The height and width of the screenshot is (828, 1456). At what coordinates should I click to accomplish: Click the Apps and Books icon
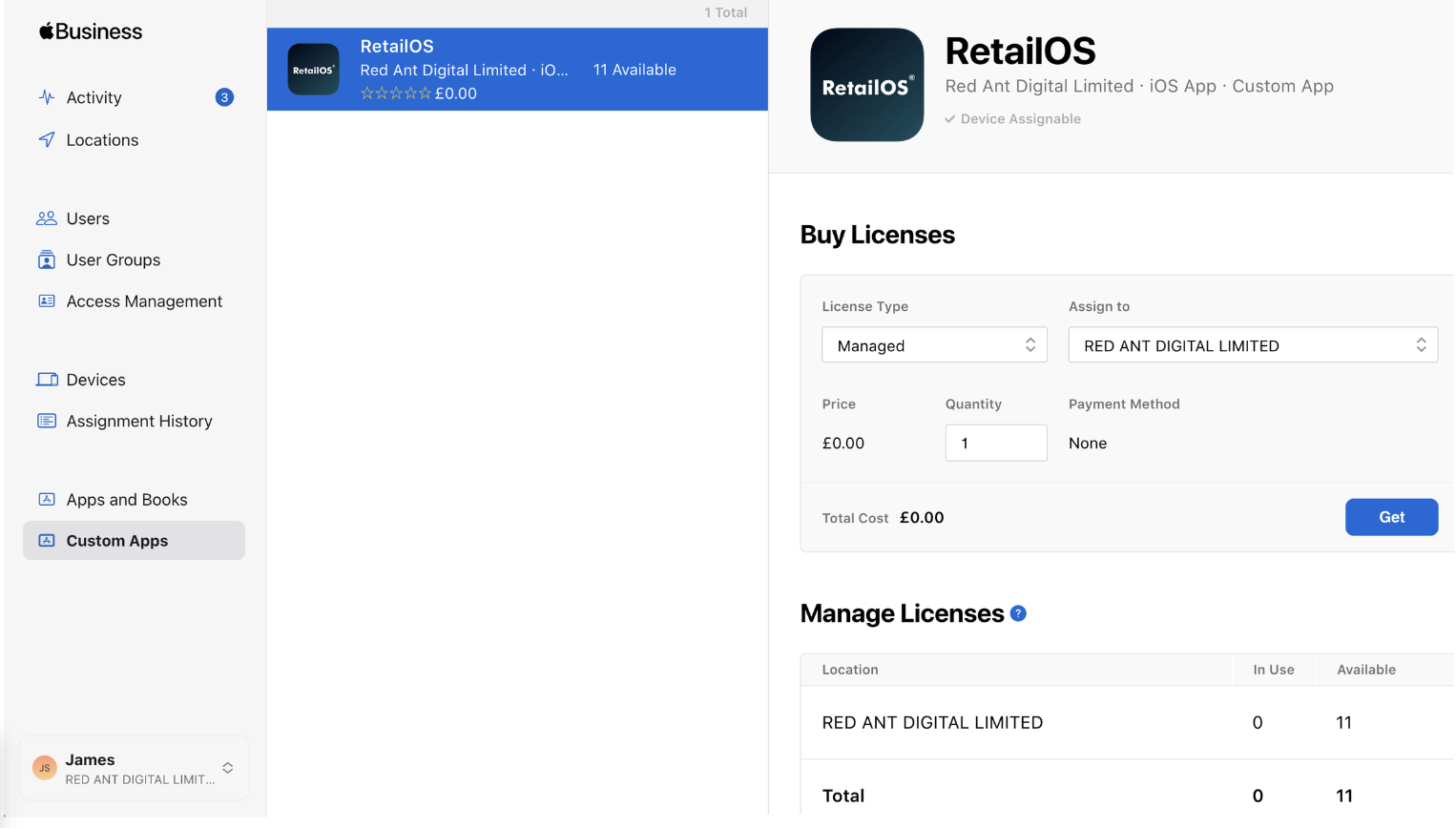[47, 500]
